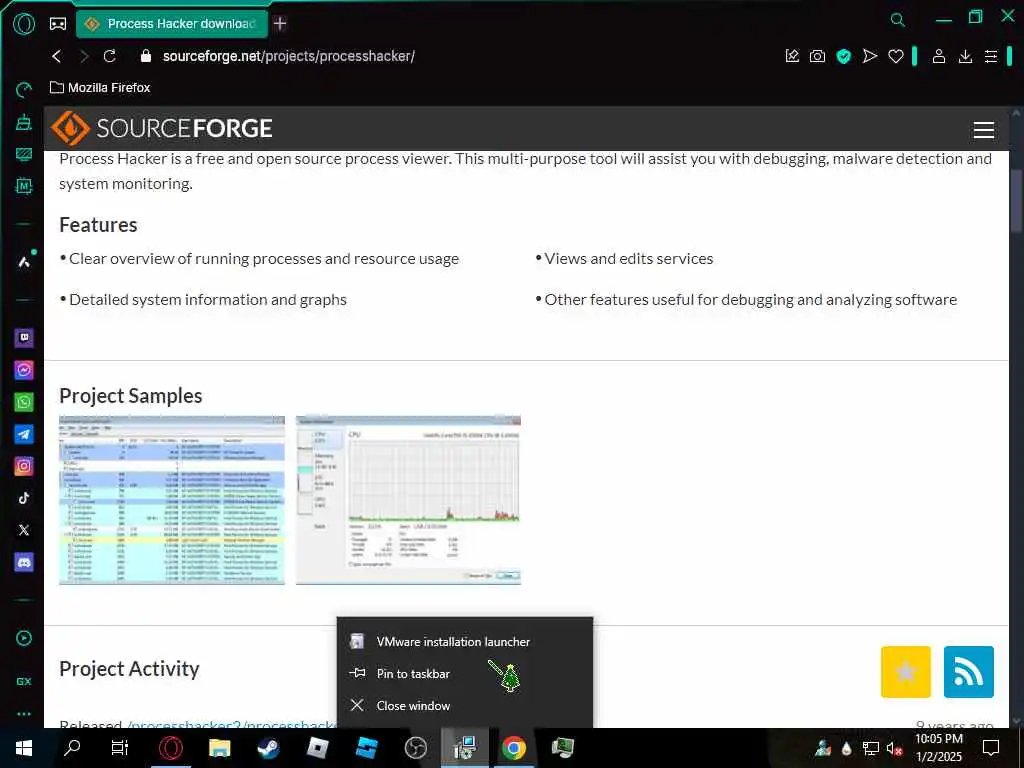This screenshot has width=1024, height=768.
Task: Open Twitch in the sidebar
Action: click(24, 338)
